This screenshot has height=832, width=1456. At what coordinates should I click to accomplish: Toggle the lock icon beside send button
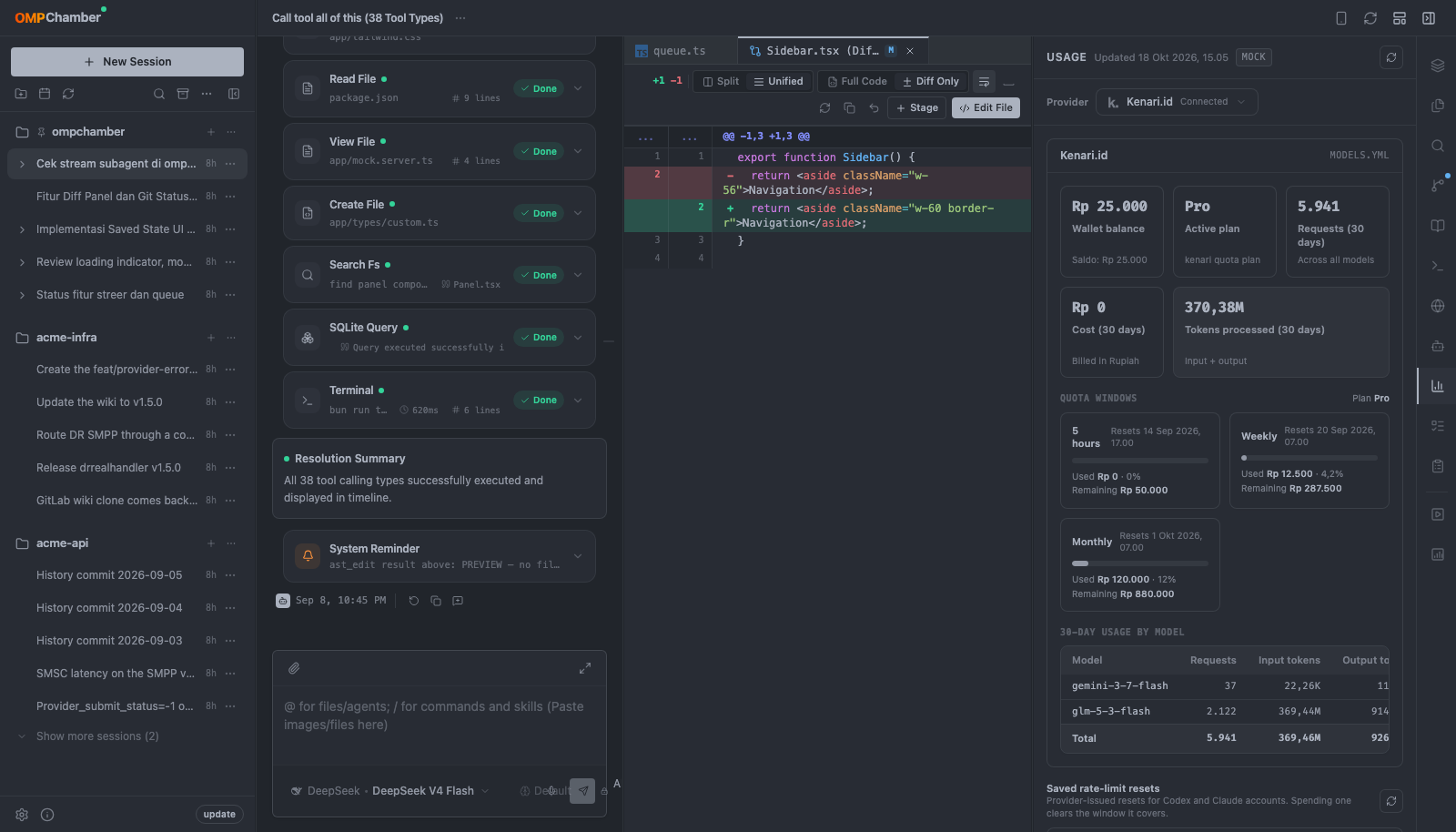point(604,791)
